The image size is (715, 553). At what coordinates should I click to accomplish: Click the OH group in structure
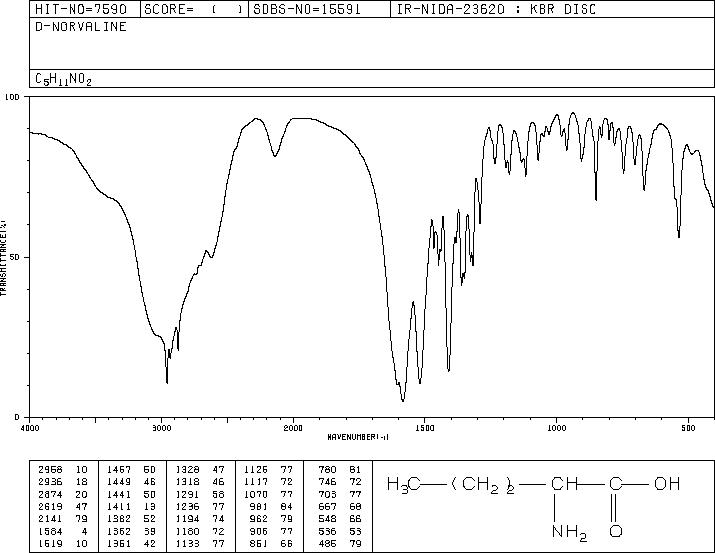[x=667, y=483]
